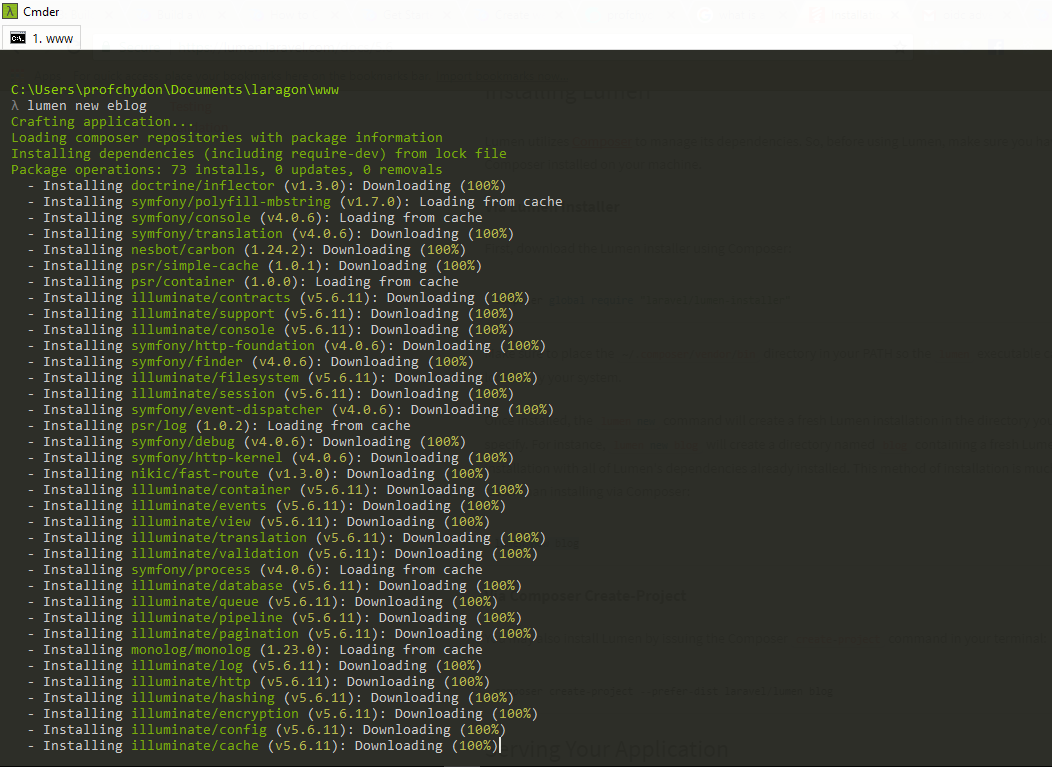Click illuminate/container package name
1052x767 pixels.
coord(211,490)
